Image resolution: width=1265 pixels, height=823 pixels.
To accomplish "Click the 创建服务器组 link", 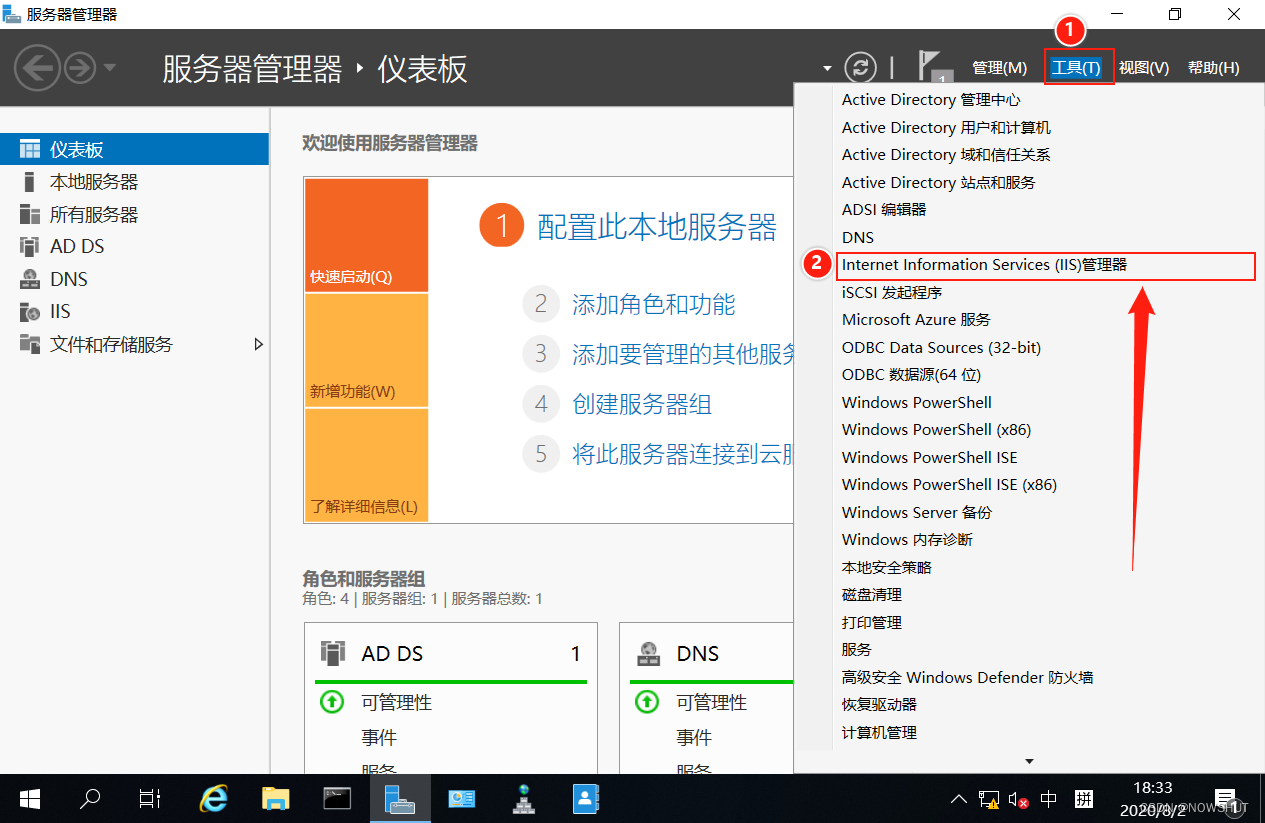I will click(642, 404).
